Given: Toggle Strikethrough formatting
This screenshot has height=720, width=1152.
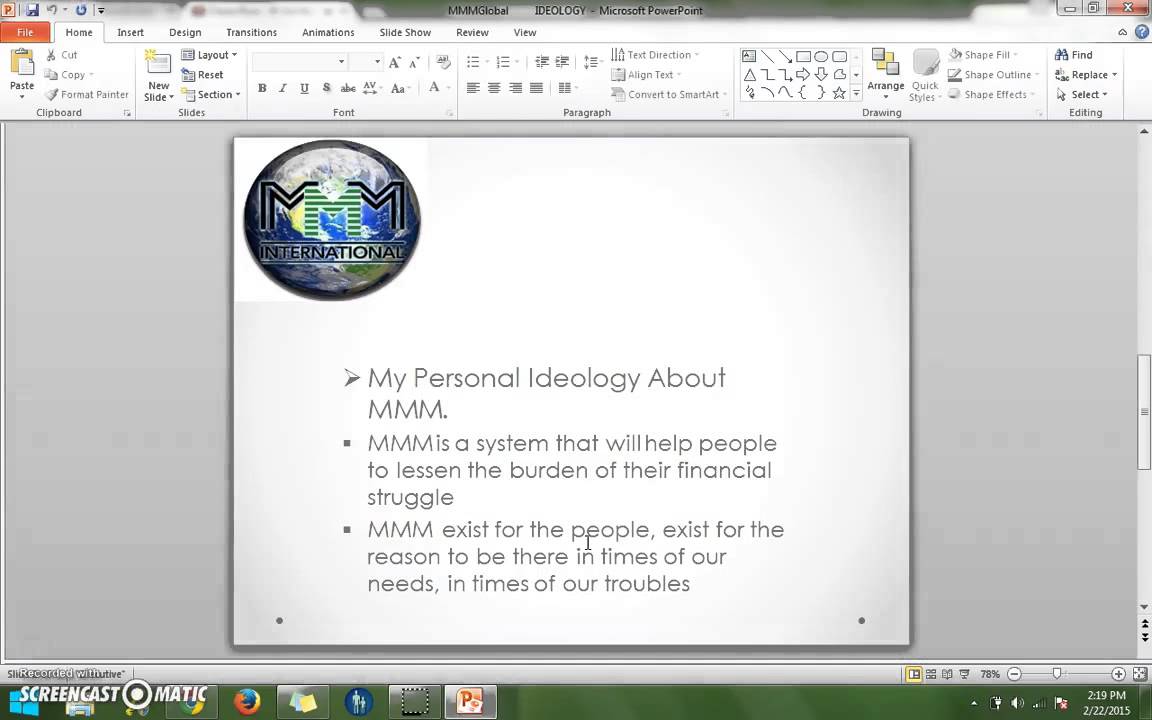Looking at the screenshot, I should pos(348,88).
